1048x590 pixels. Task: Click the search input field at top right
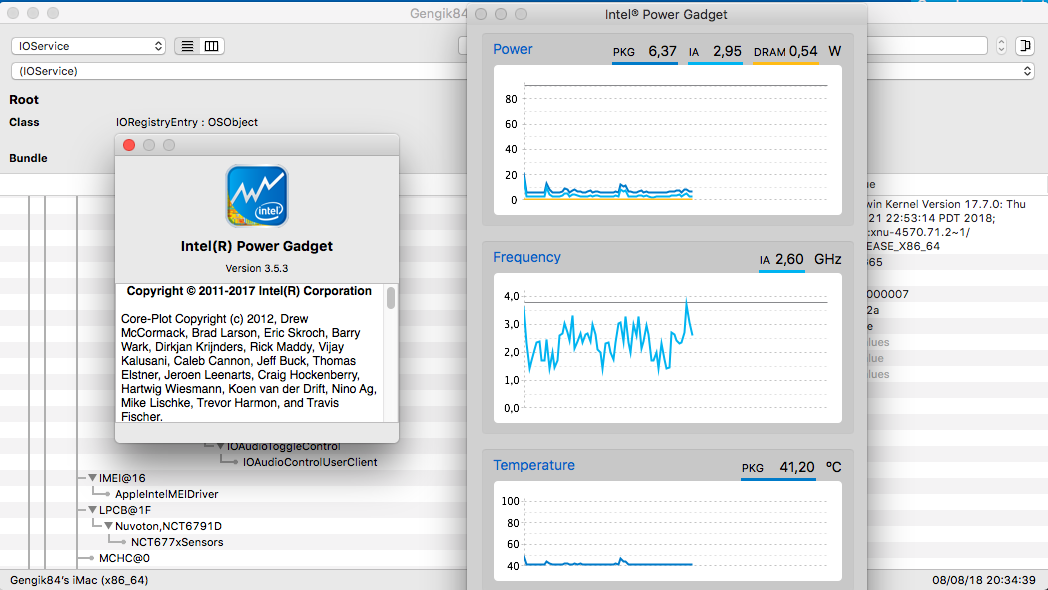point(928,45)
